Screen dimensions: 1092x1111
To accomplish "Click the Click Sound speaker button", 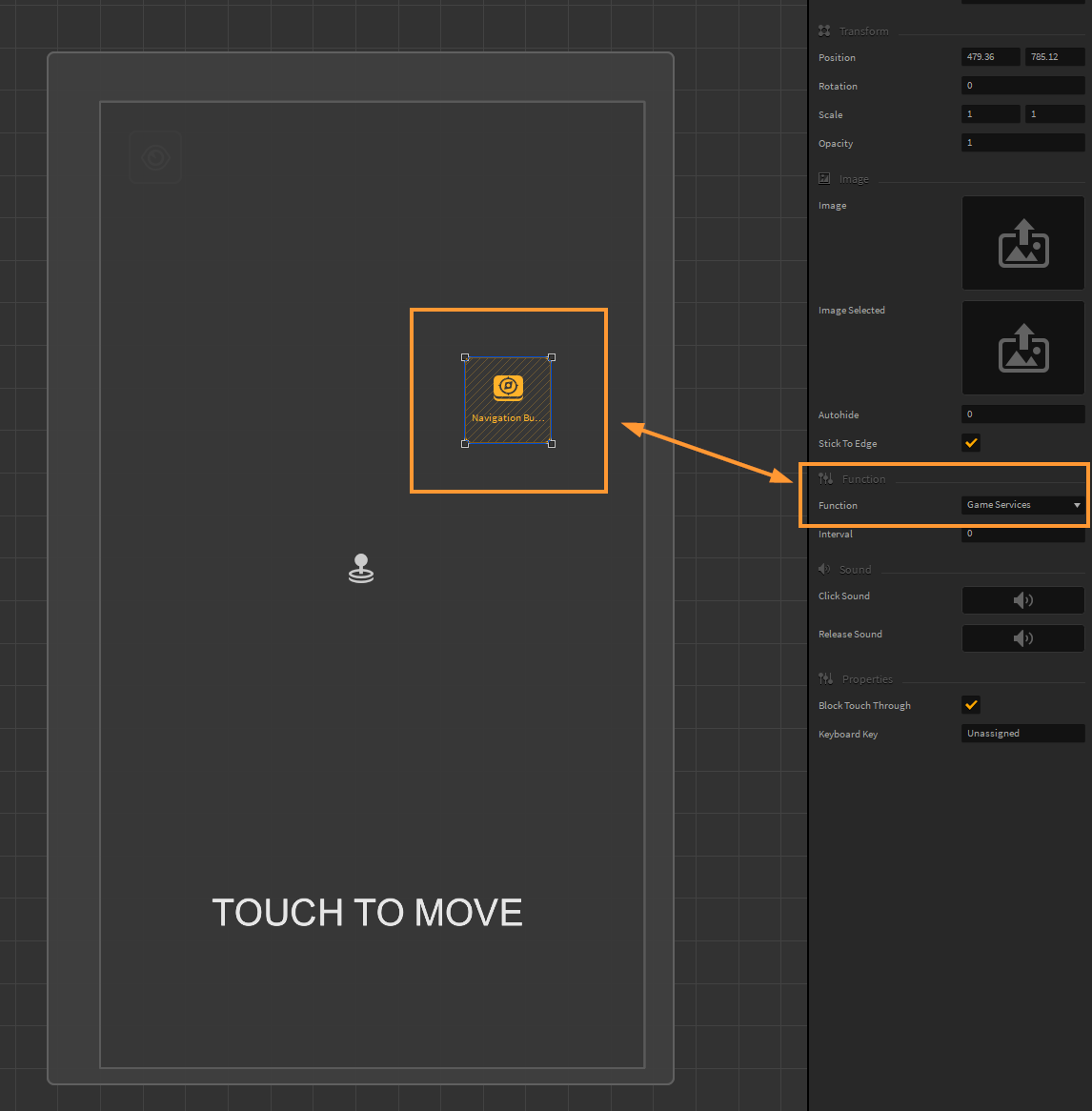I will pos(1022,600).
